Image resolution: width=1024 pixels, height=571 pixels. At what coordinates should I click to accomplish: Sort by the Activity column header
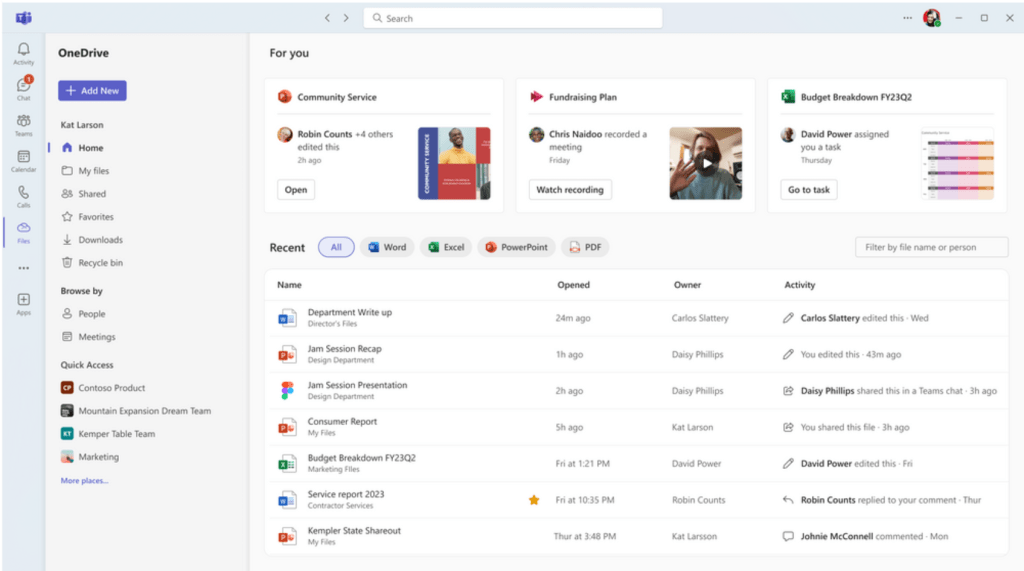[x=799, y=285]
